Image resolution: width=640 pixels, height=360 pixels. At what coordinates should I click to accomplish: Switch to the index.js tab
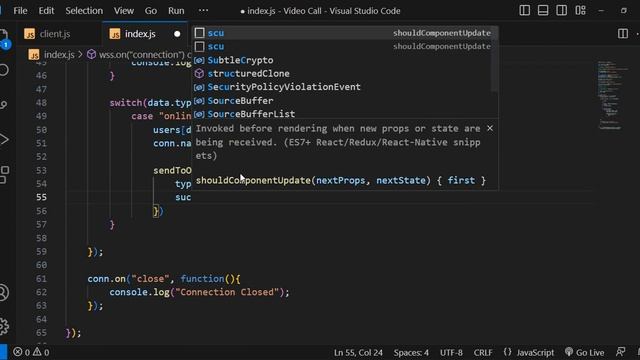pos(140,34)
